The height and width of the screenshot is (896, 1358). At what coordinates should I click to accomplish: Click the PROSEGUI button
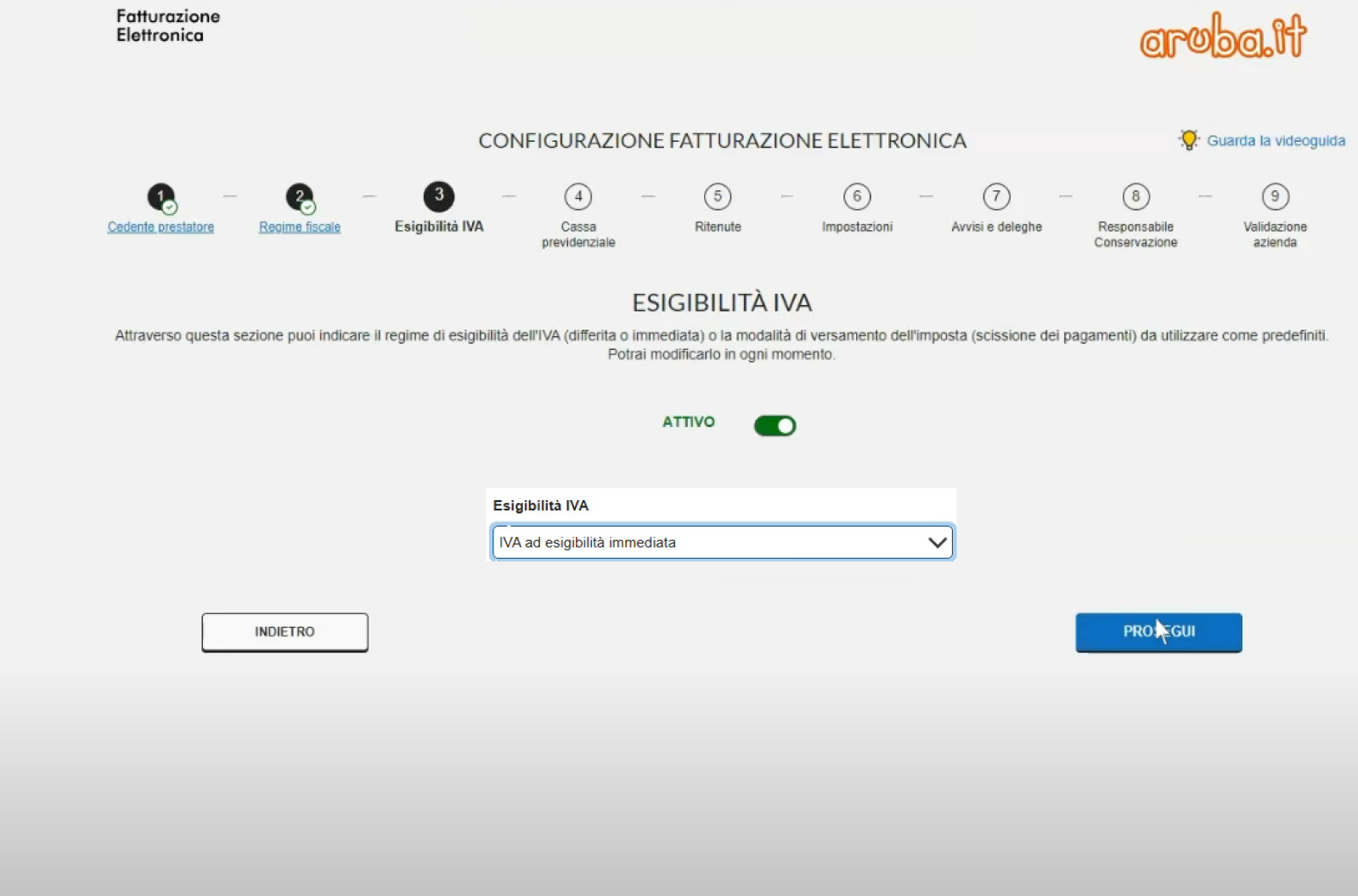pyautogui.click(x=1158, y=632)
